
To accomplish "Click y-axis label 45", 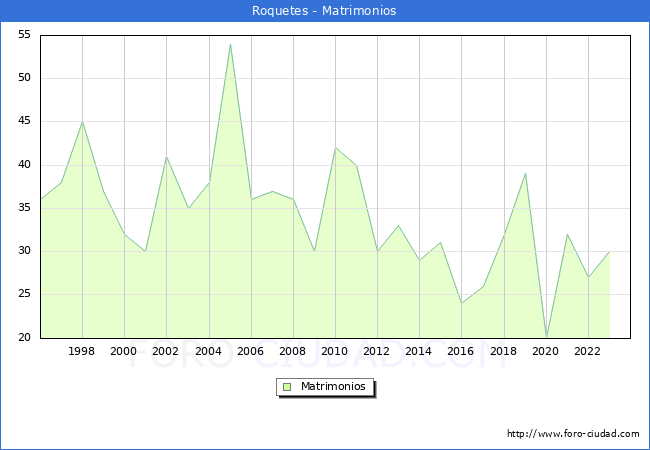I will [x=24, y=121].
